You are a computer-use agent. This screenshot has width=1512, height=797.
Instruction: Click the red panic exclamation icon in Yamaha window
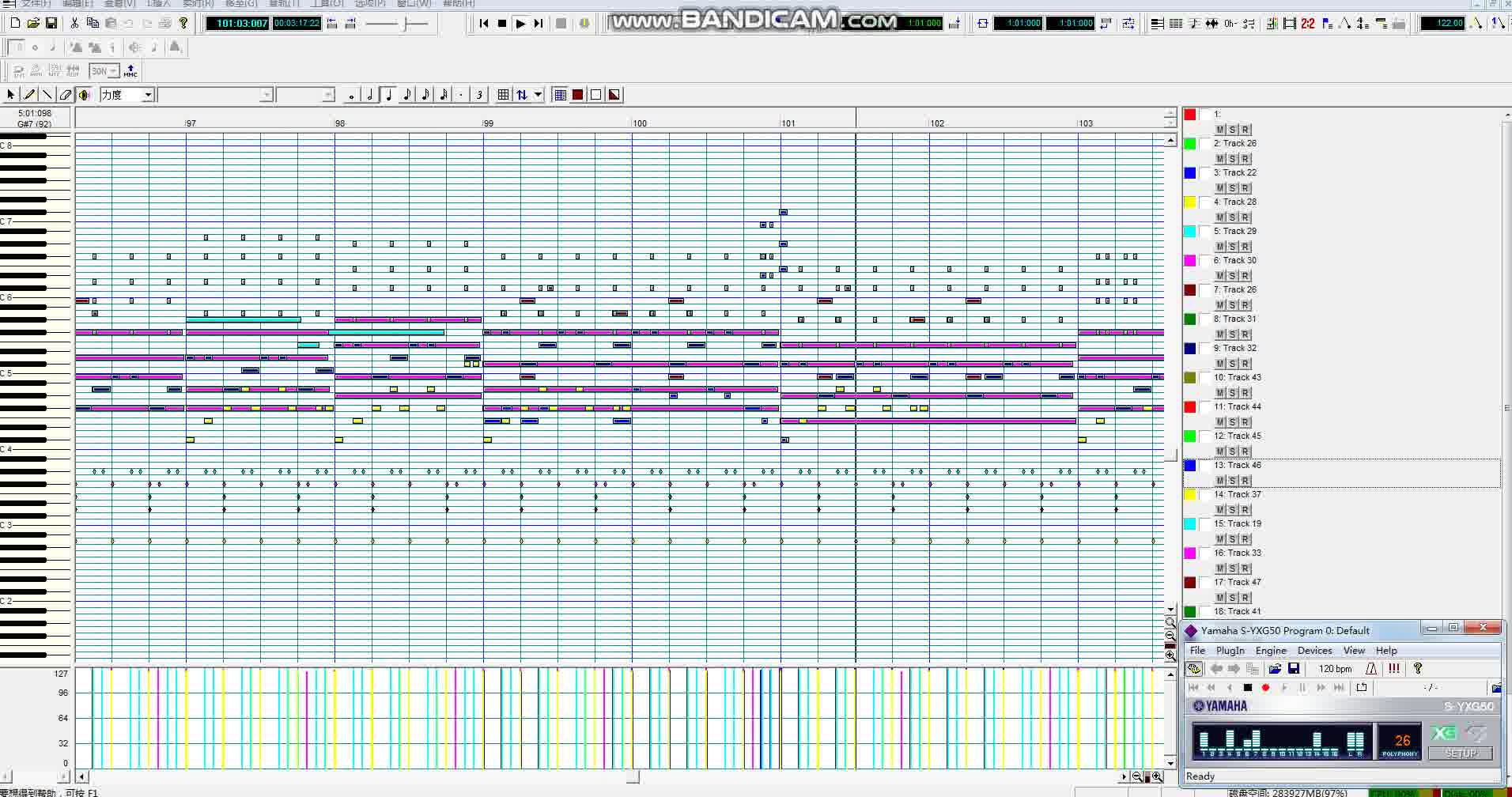tap(1394, 669)
